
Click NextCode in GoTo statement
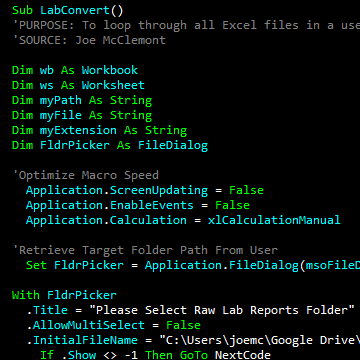click(x=243, y=355)
